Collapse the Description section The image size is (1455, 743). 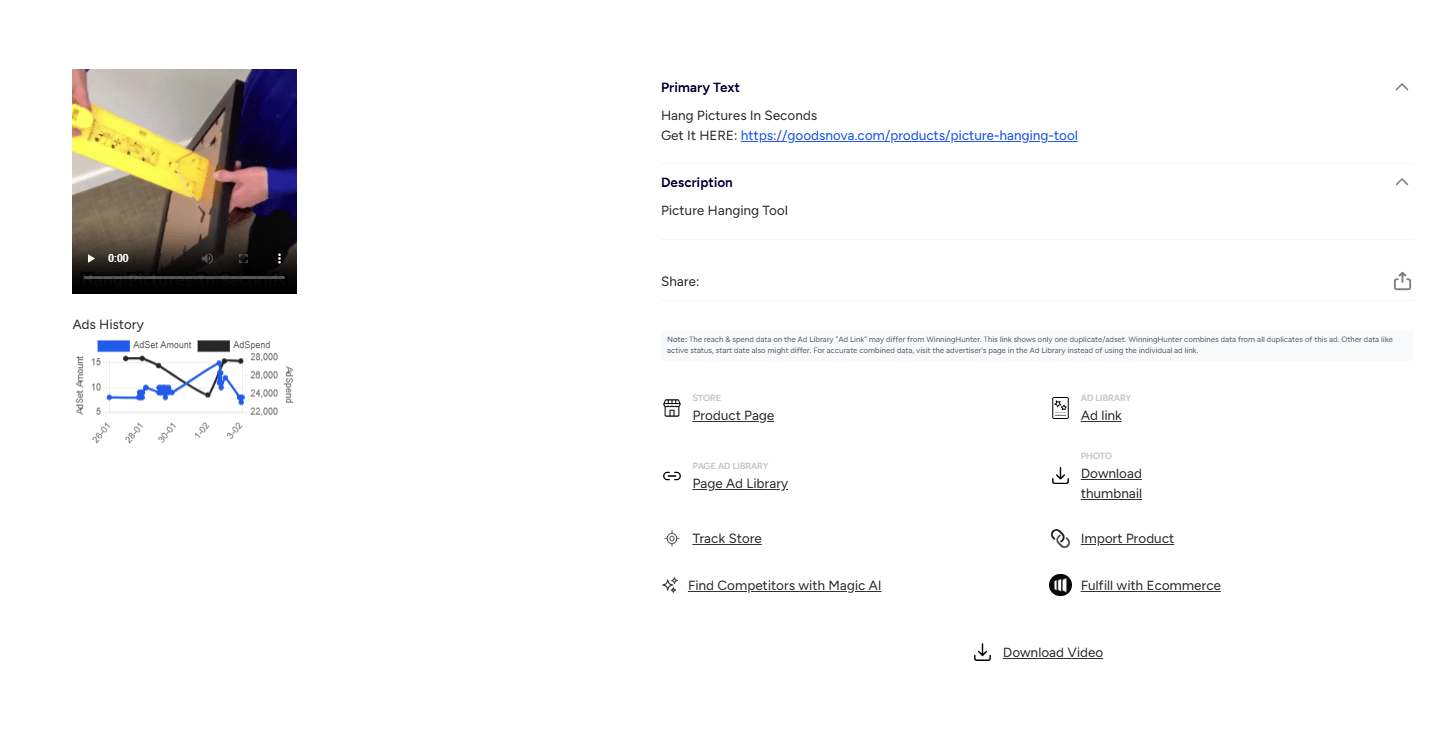(1402, 182)
